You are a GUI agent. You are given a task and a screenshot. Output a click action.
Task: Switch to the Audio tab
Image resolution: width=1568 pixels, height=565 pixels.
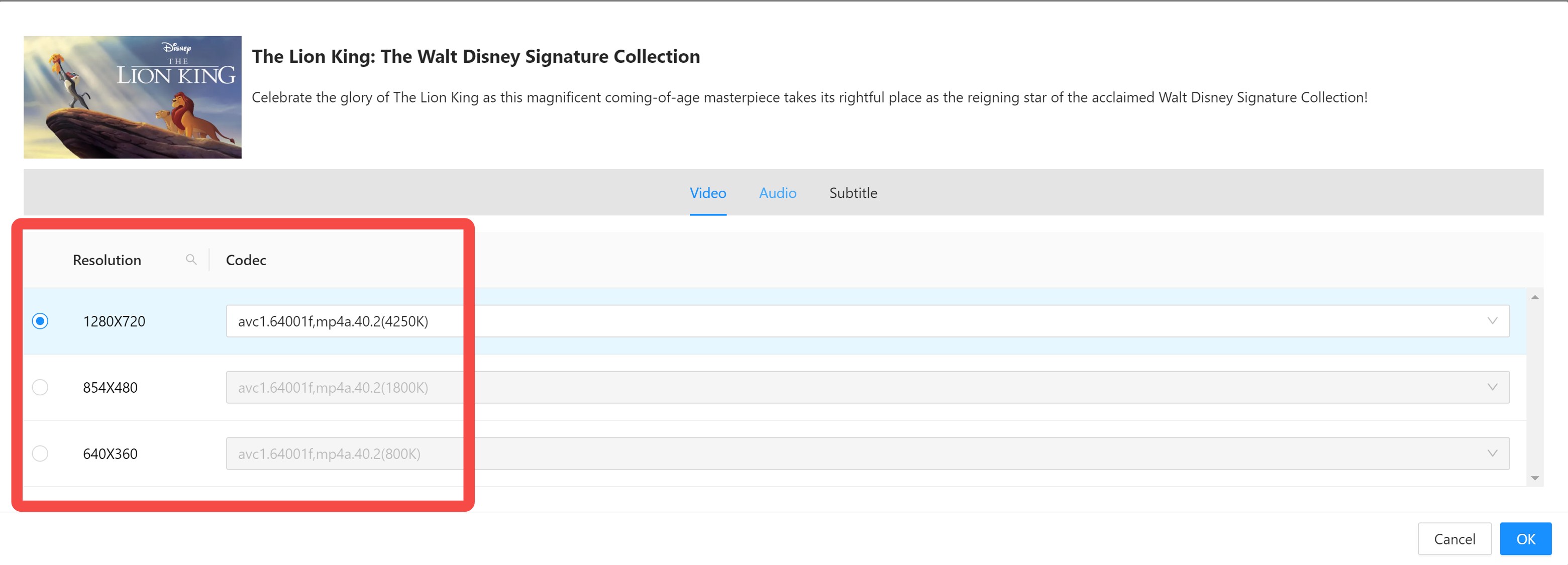[x=777, y=193]
